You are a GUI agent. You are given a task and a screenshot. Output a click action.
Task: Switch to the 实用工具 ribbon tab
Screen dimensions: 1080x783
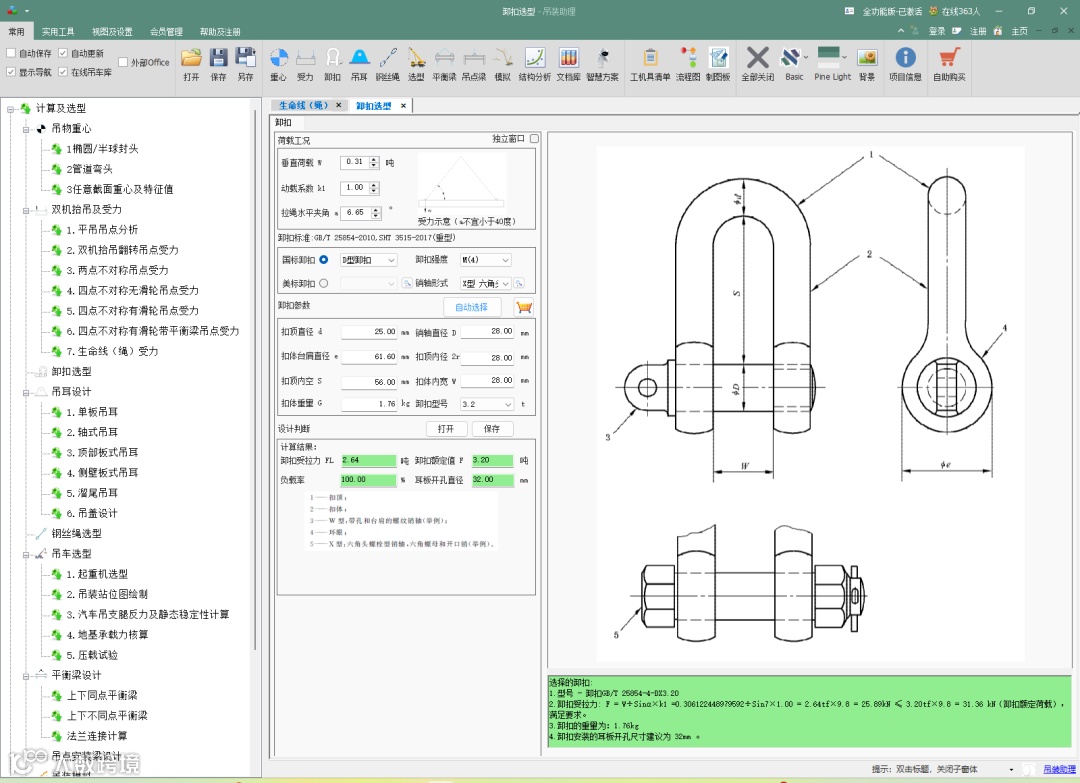(58, 32)
